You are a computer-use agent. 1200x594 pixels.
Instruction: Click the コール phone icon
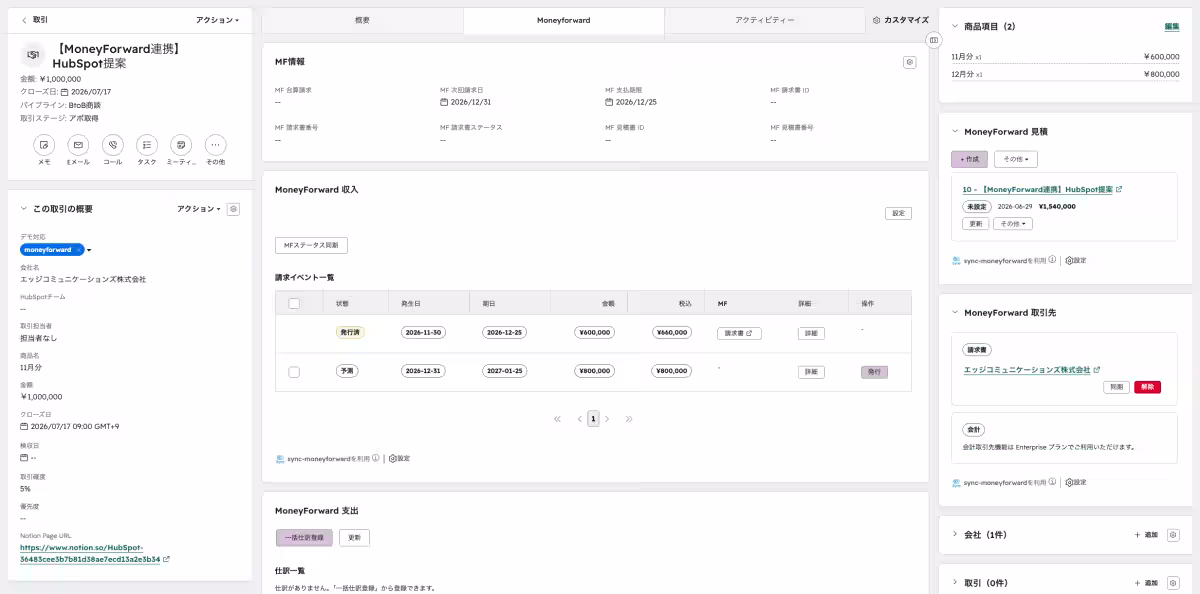112,145
